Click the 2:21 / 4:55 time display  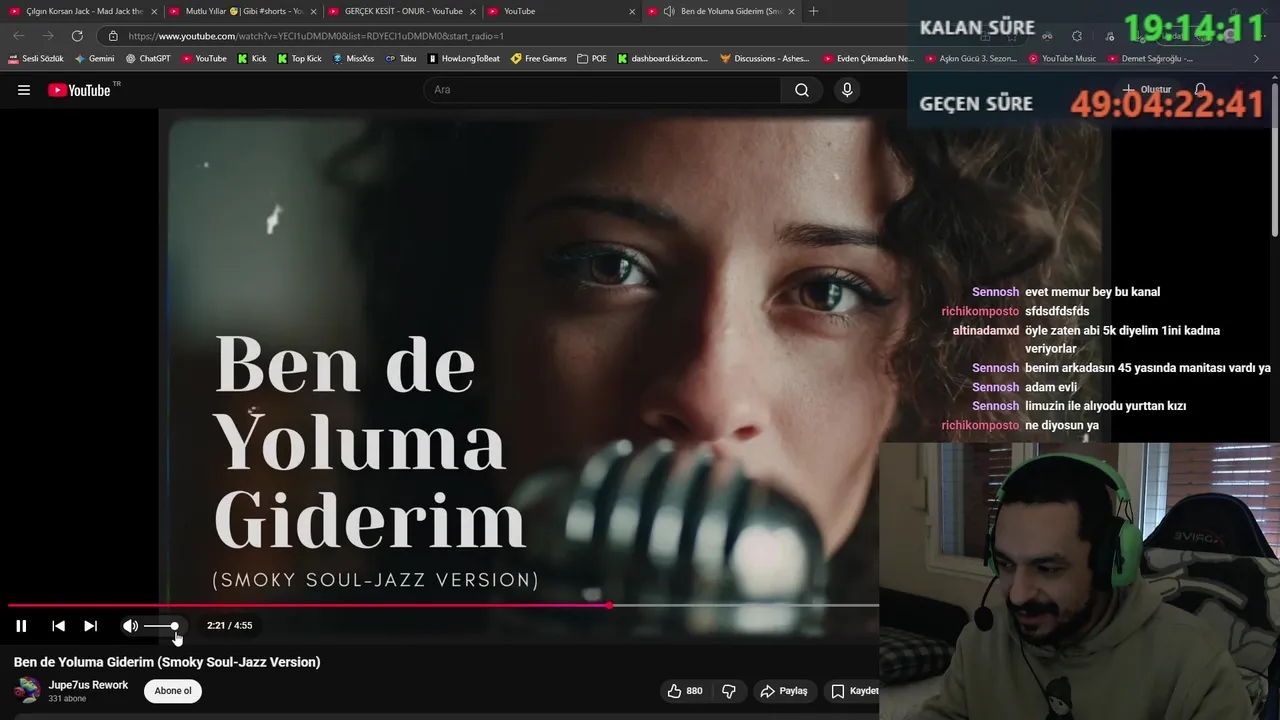[229, 626]
